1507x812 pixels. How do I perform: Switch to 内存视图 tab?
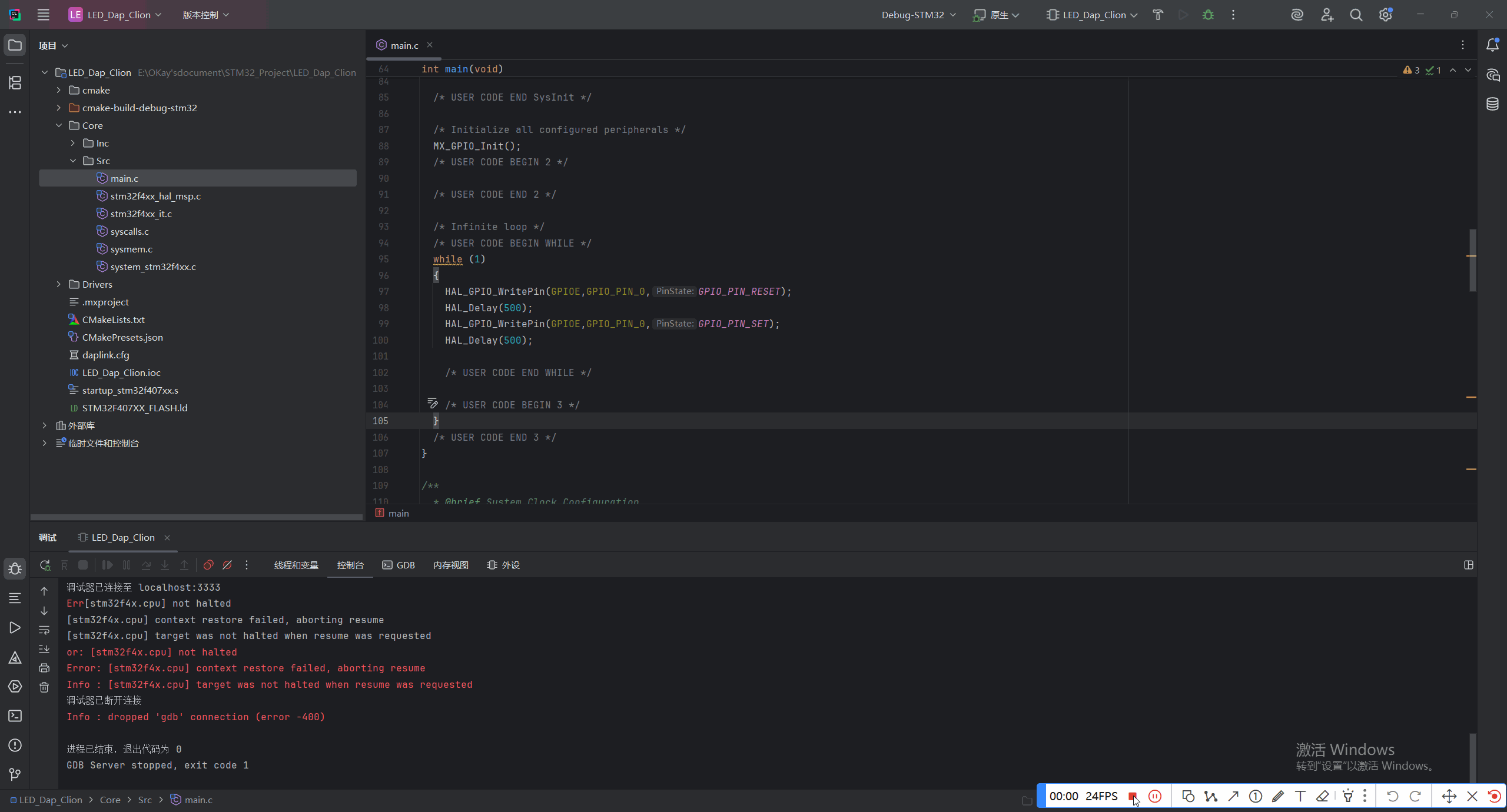pos(451,565)
